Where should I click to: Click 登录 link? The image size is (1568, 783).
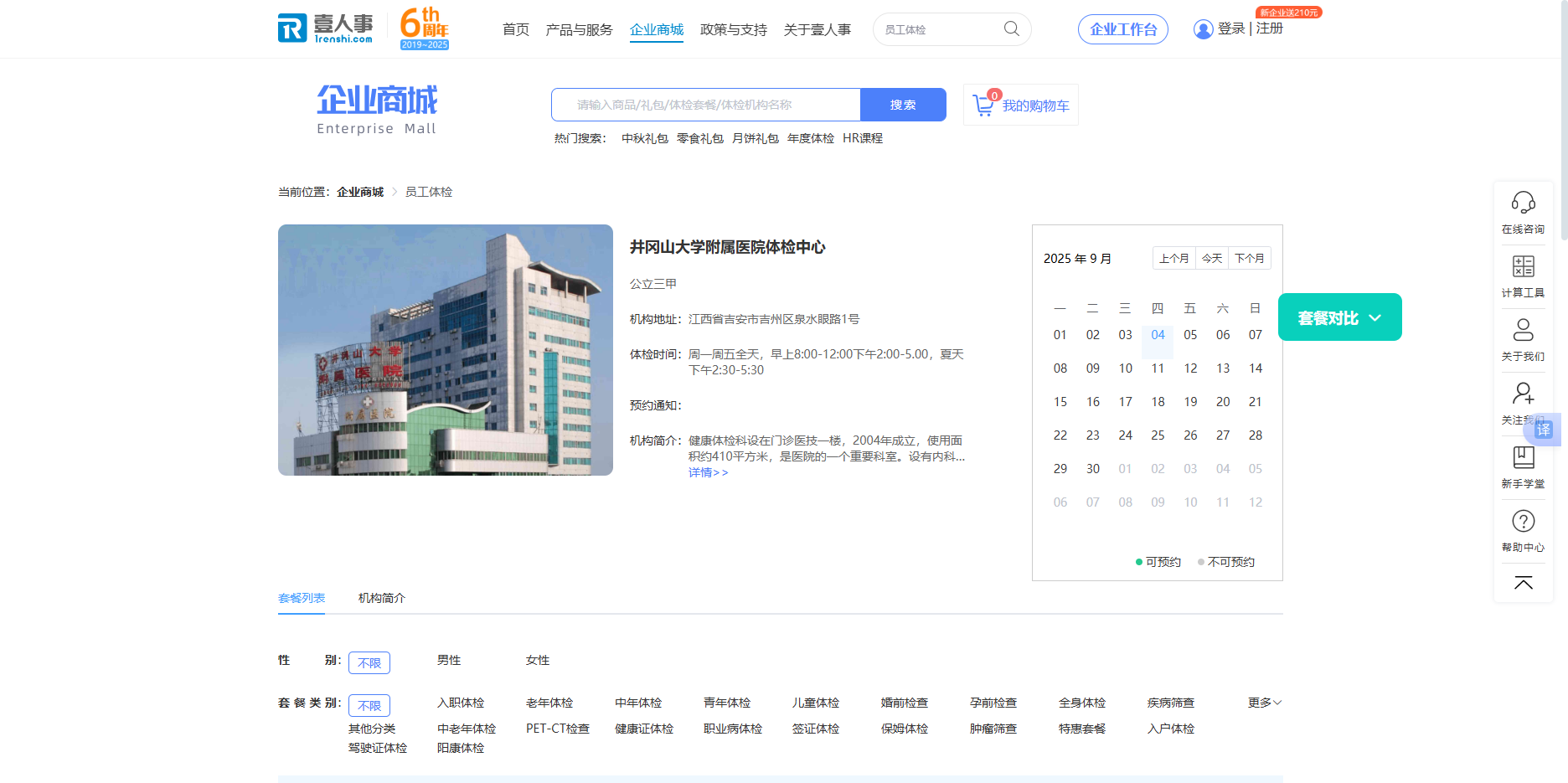click(1231, 28)
